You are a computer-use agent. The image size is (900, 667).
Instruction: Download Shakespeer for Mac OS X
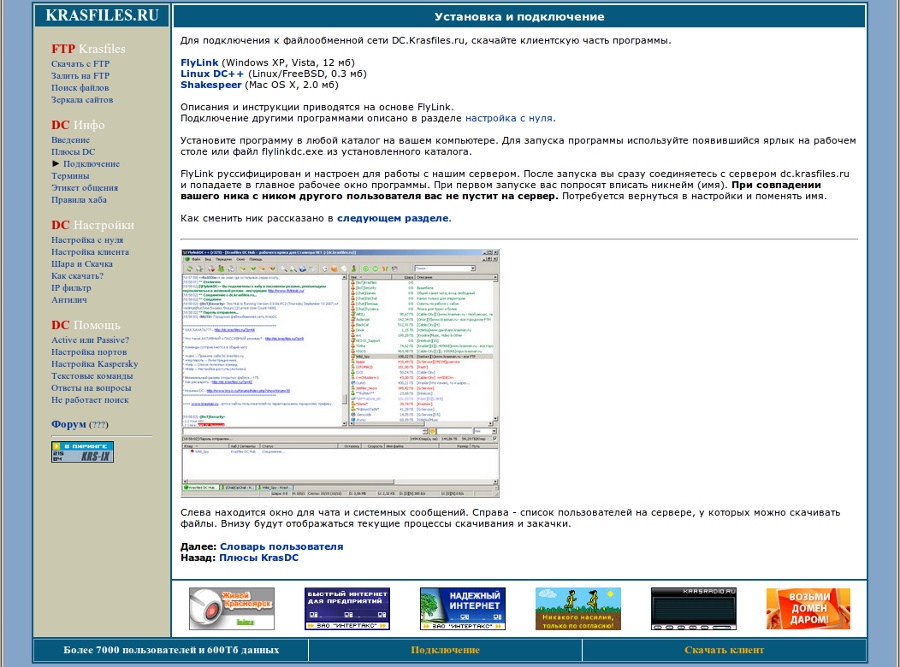point(213,85)
